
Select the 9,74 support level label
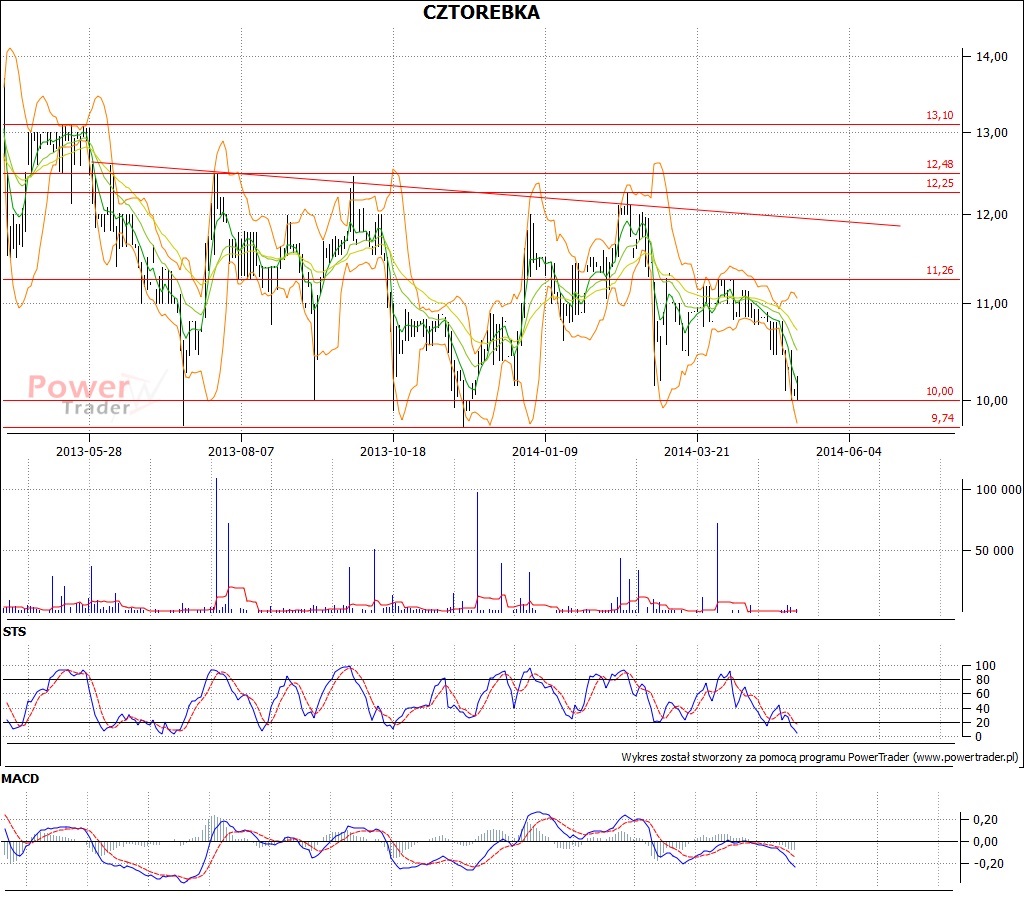(x=942, y=418)
